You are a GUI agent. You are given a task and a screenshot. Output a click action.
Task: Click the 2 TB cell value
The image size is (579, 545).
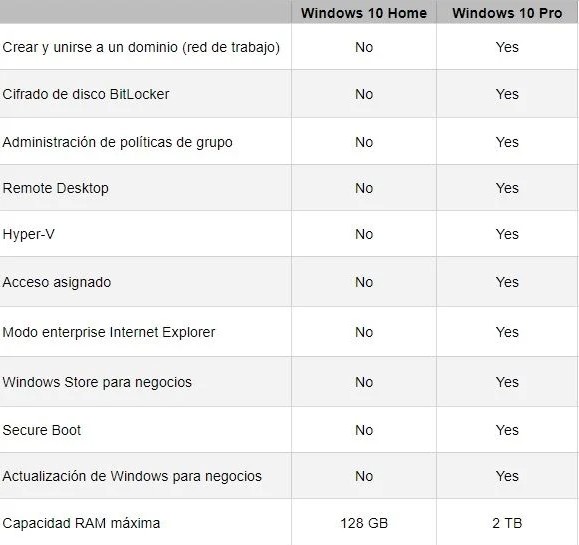[x=507, y=523]
